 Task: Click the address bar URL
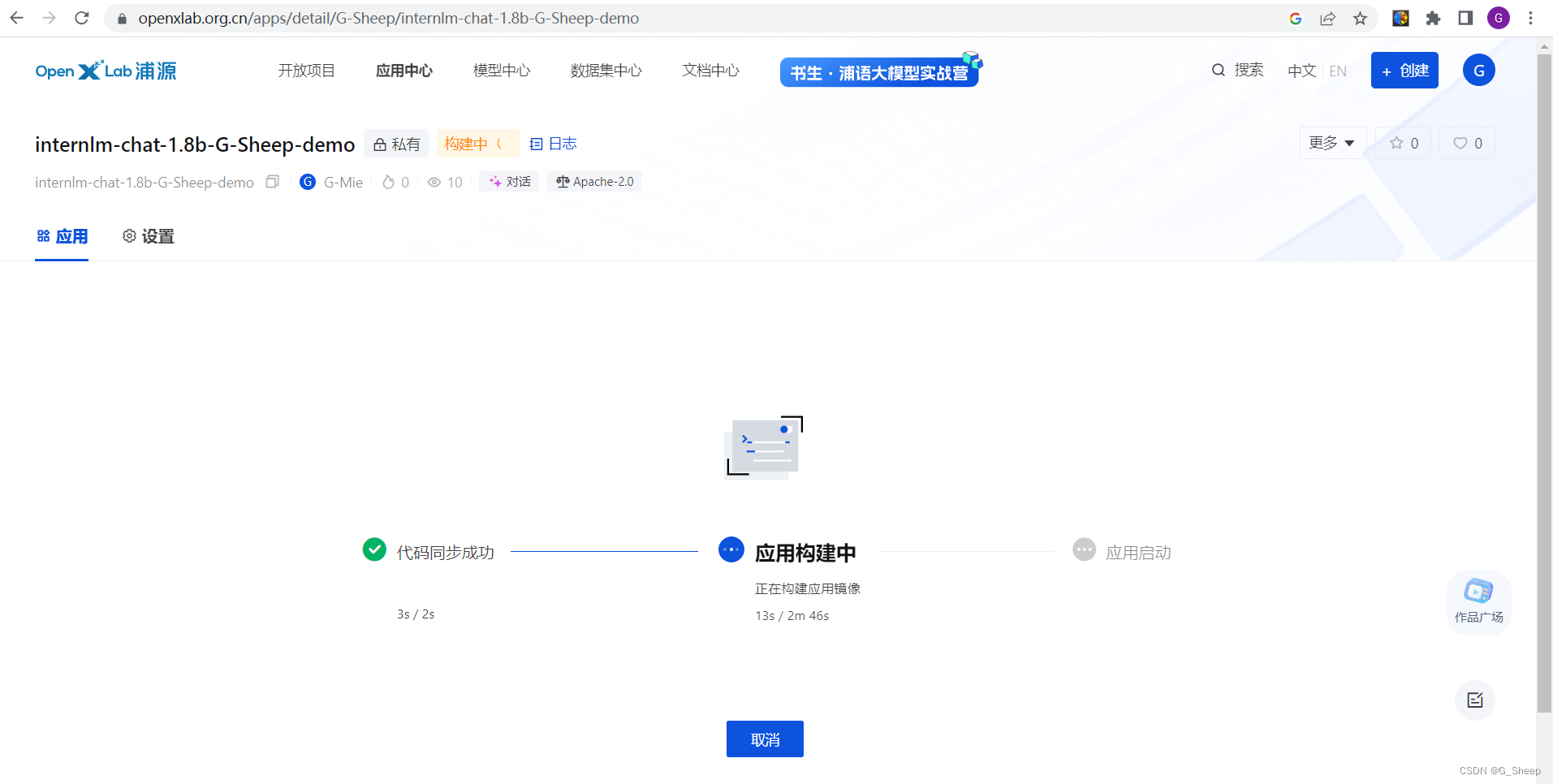[x=389, y=18]
